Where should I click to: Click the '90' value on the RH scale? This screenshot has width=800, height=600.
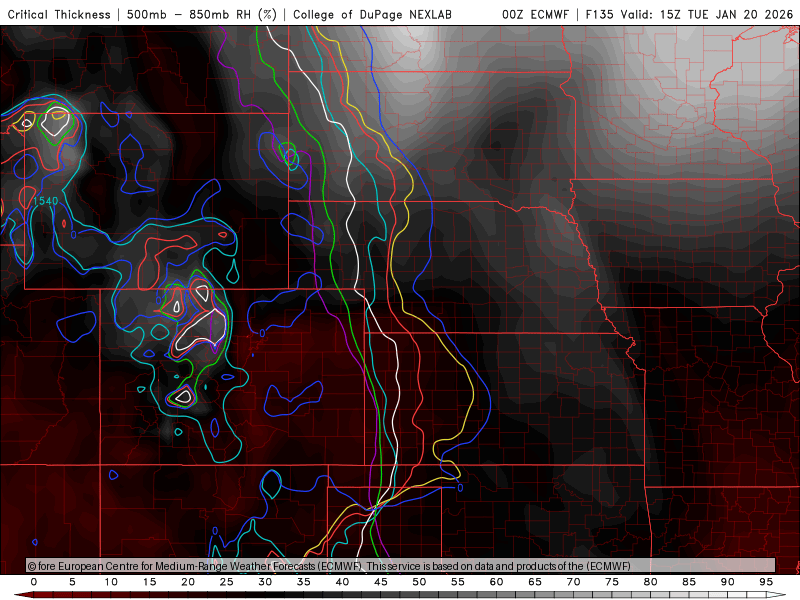[728, 582]
